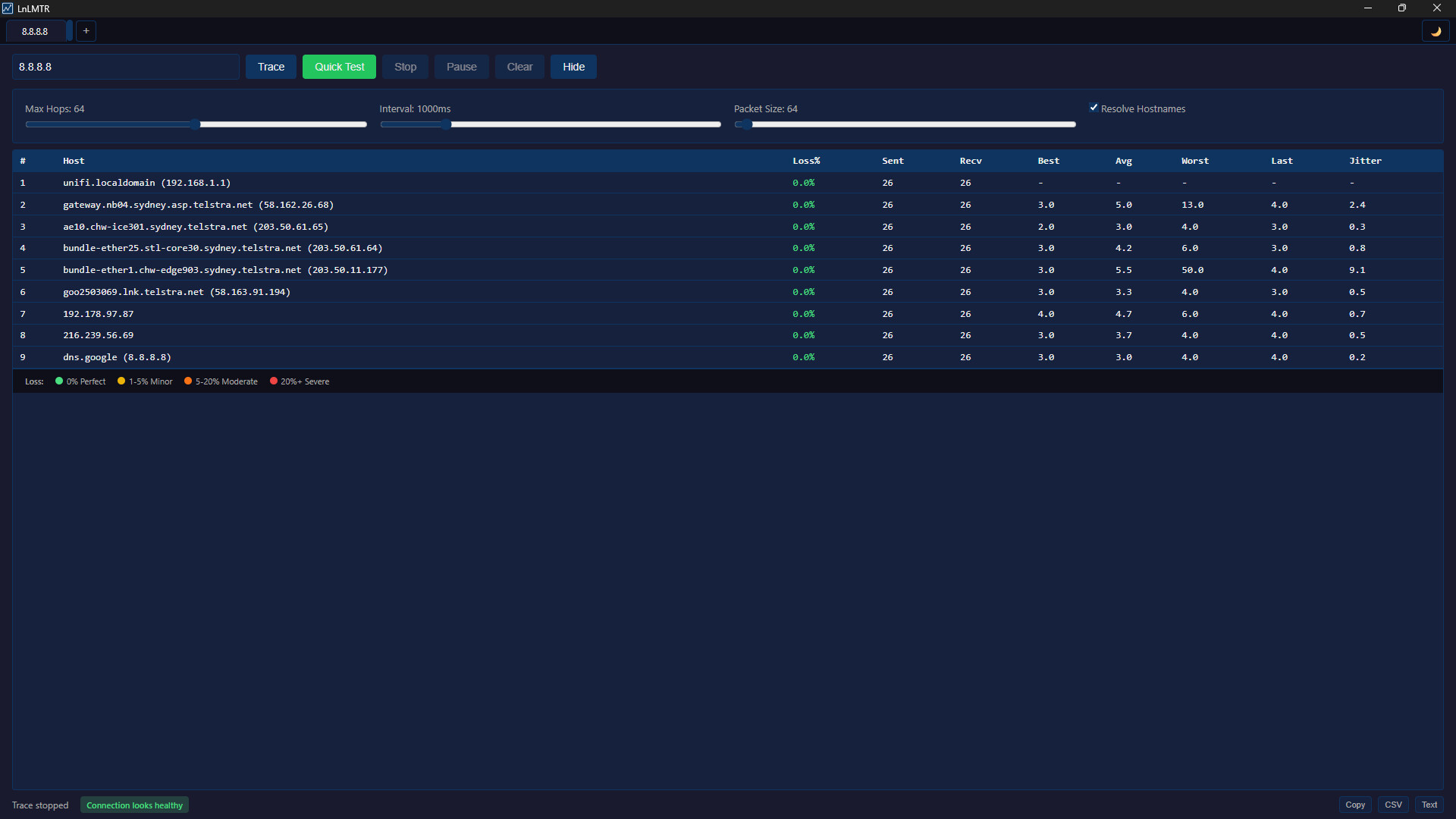Clear the trace results
Image resolution: width=1456 pixels, height=819 pixels.
pos(519,67)
